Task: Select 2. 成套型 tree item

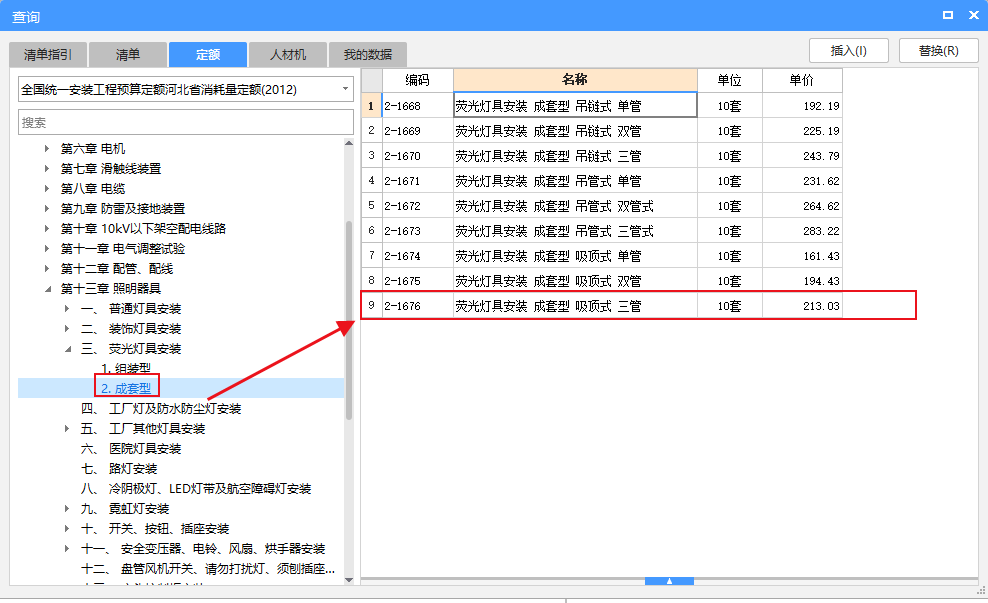Action: pos(126,388)
